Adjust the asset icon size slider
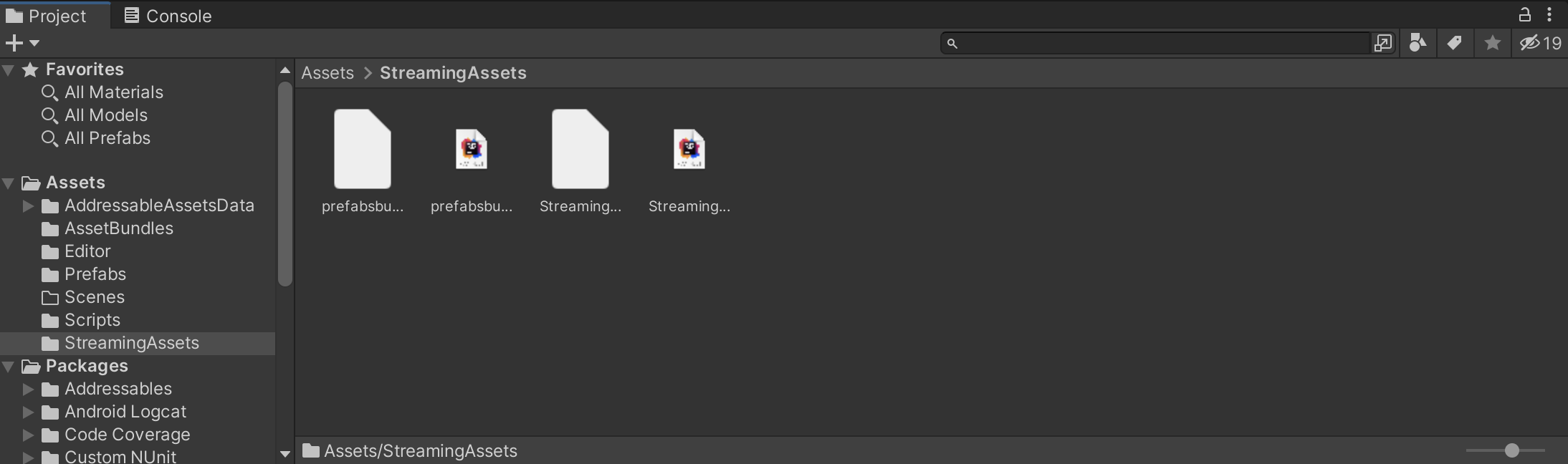 click(1506, 450)
